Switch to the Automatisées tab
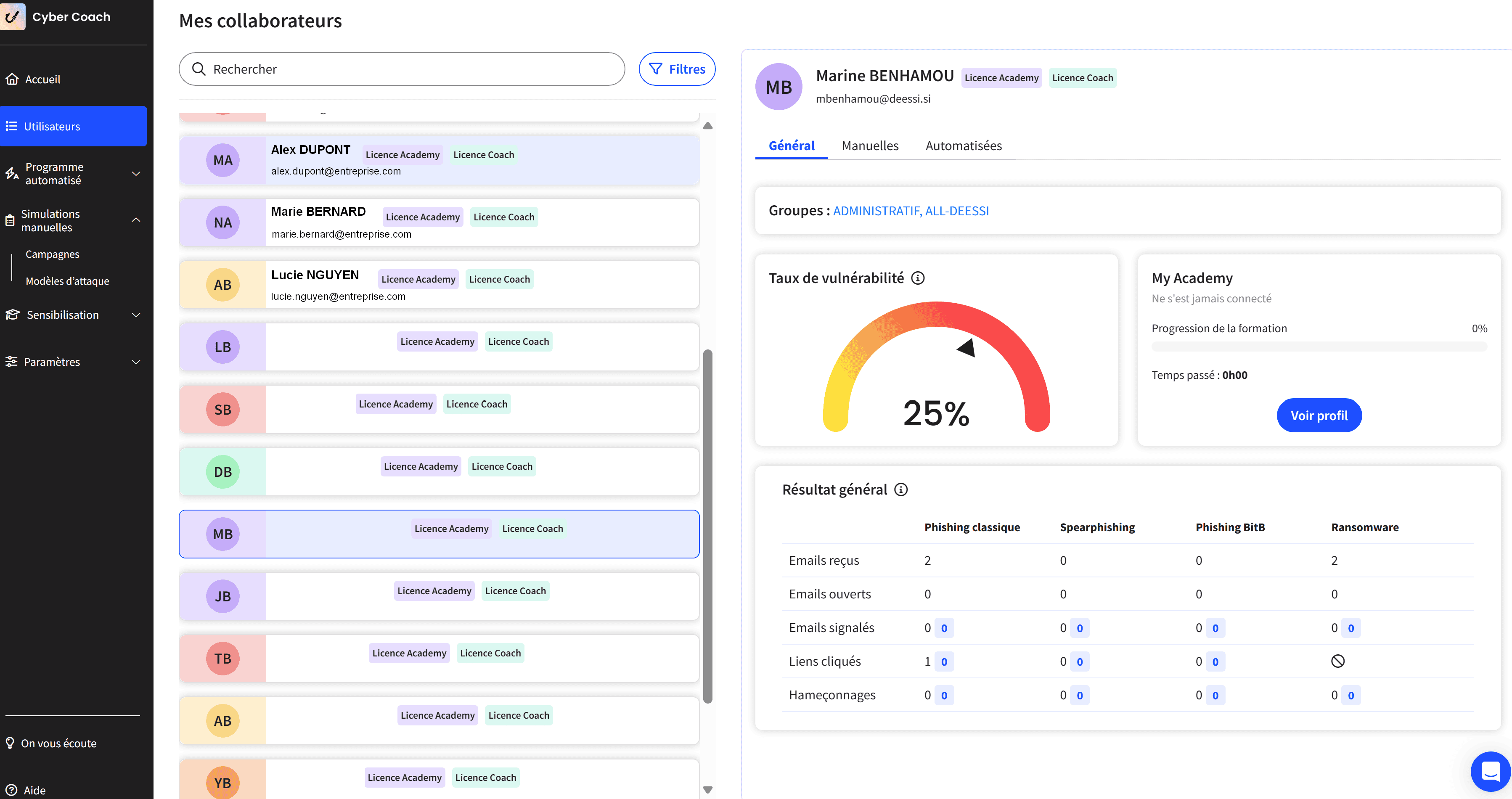Image resolution: width=1512 pixels, height=799 pixels. [x=963, y=146]
